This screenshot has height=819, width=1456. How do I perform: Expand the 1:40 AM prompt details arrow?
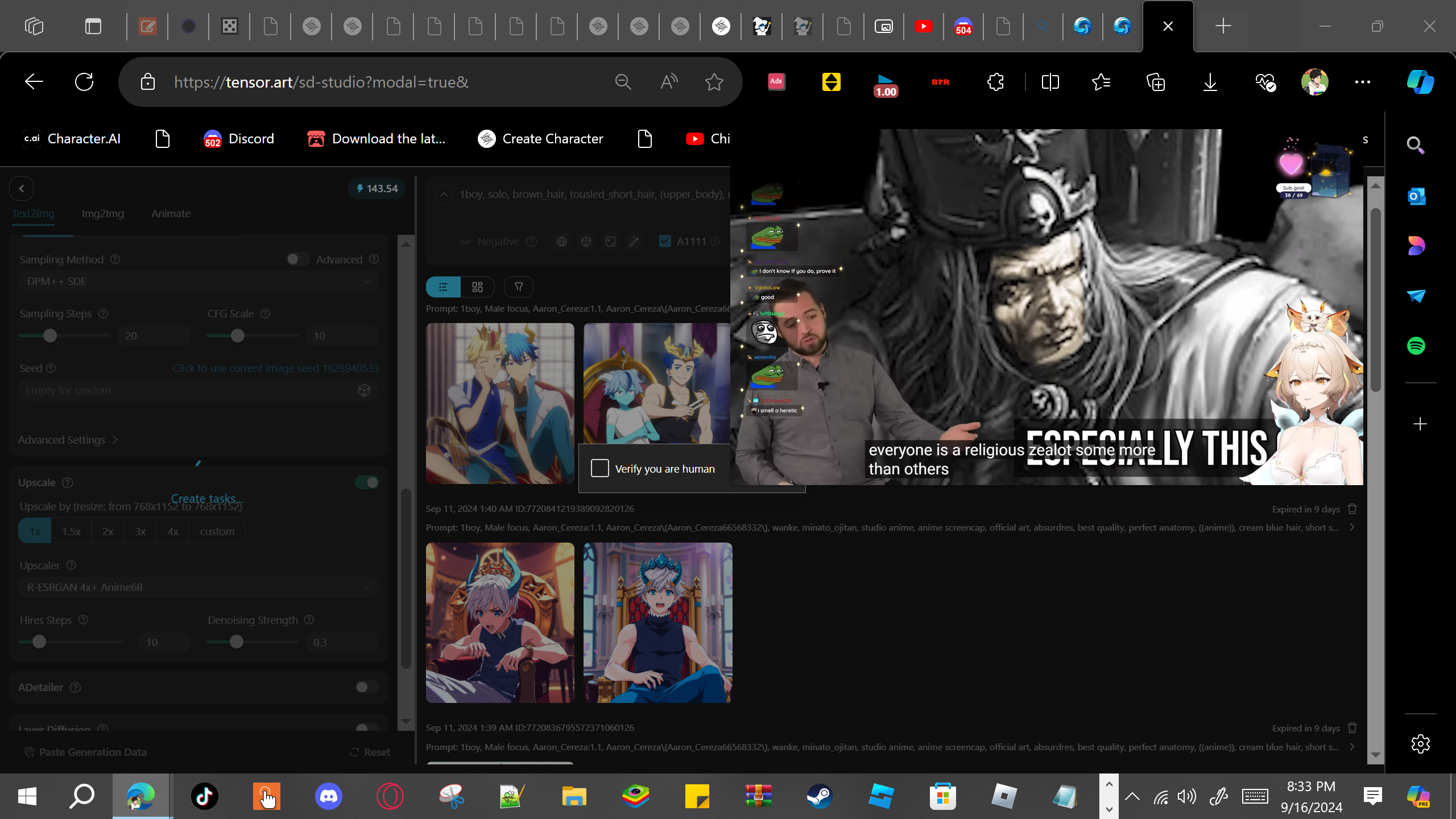click(1352, 527)
